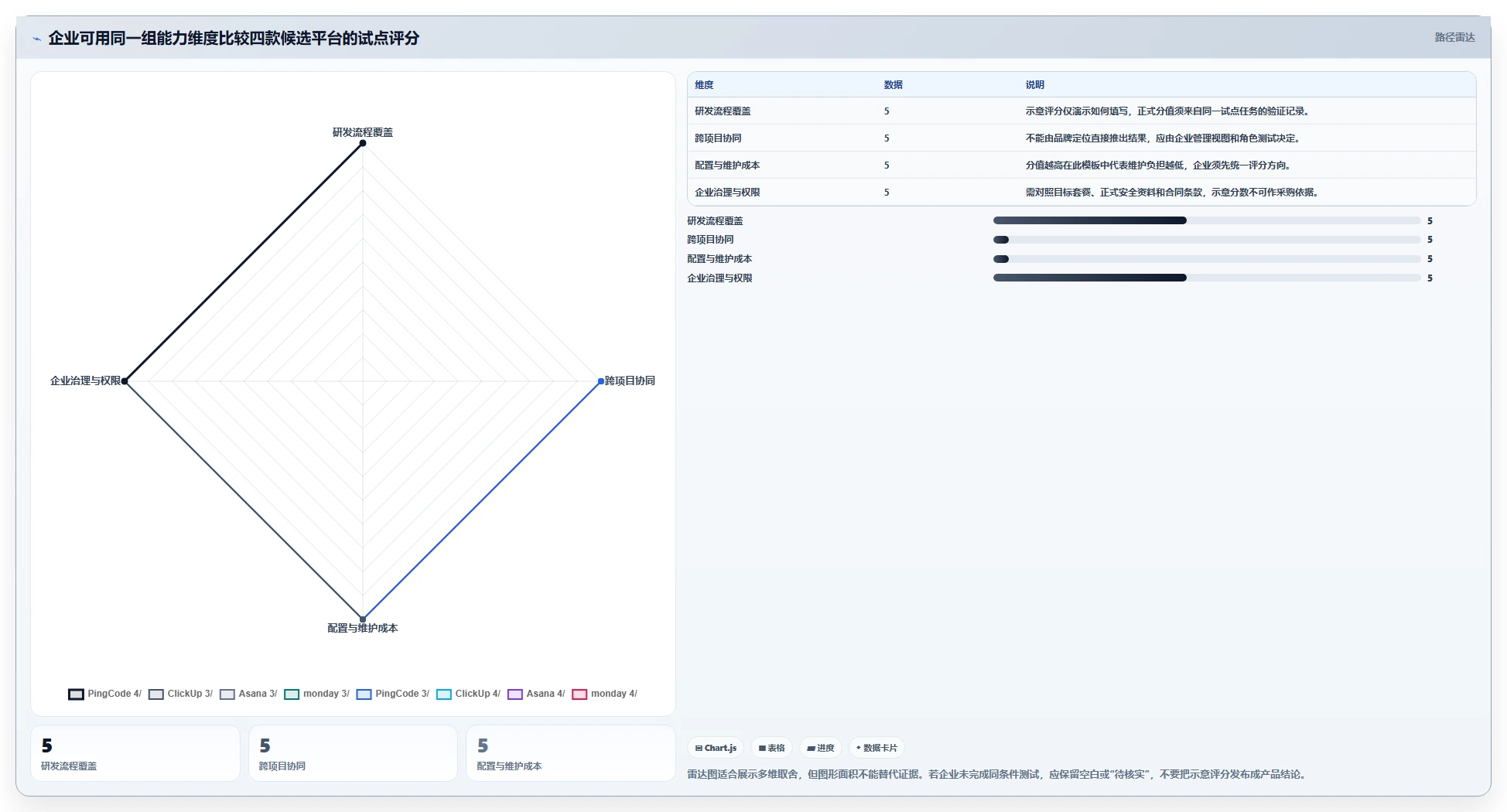Click the description starting 分值越高在此模板中代表
Screen dimensions: 1507x812
1160,165
